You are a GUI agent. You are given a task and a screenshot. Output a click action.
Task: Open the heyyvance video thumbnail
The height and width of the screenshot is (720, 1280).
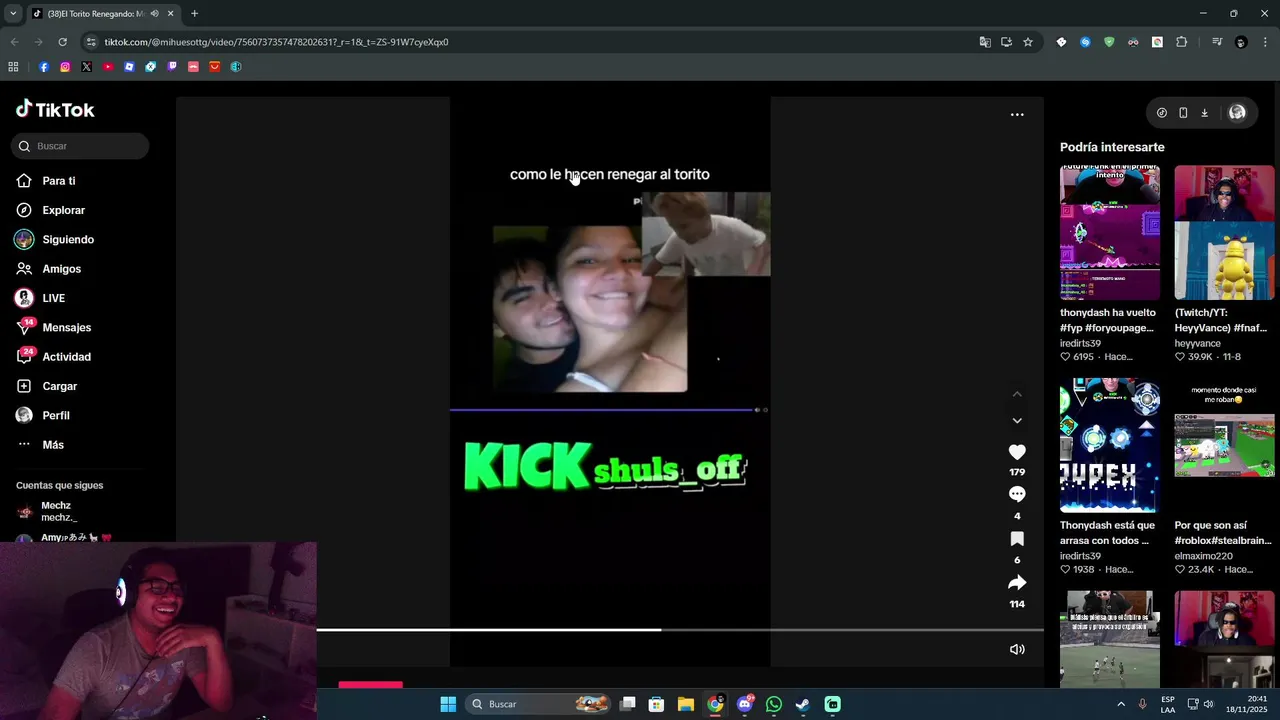click(x=1224, y=233)
